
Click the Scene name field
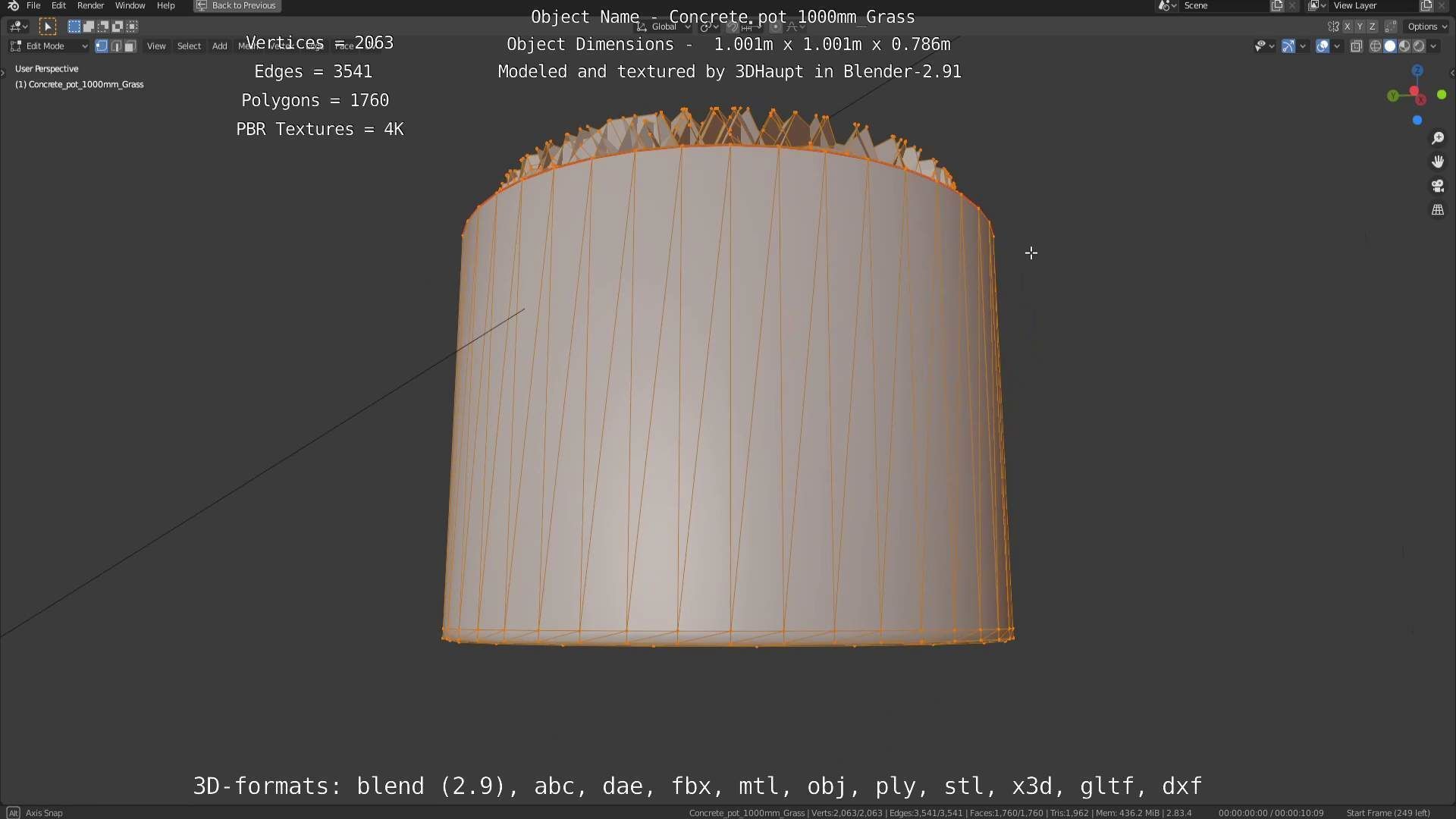click(1225, 5)
